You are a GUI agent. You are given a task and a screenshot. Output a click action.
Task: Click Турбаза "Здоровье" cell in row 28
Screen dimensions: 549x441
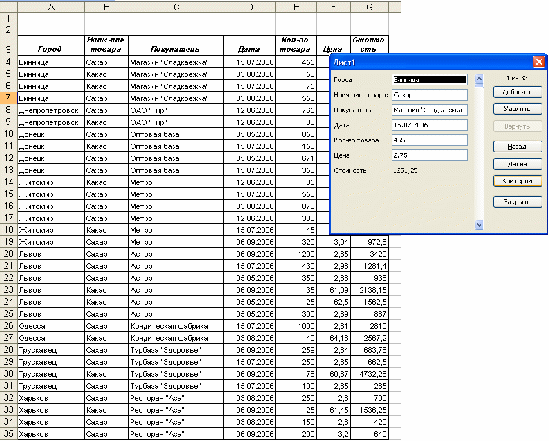tap(176, 350)
